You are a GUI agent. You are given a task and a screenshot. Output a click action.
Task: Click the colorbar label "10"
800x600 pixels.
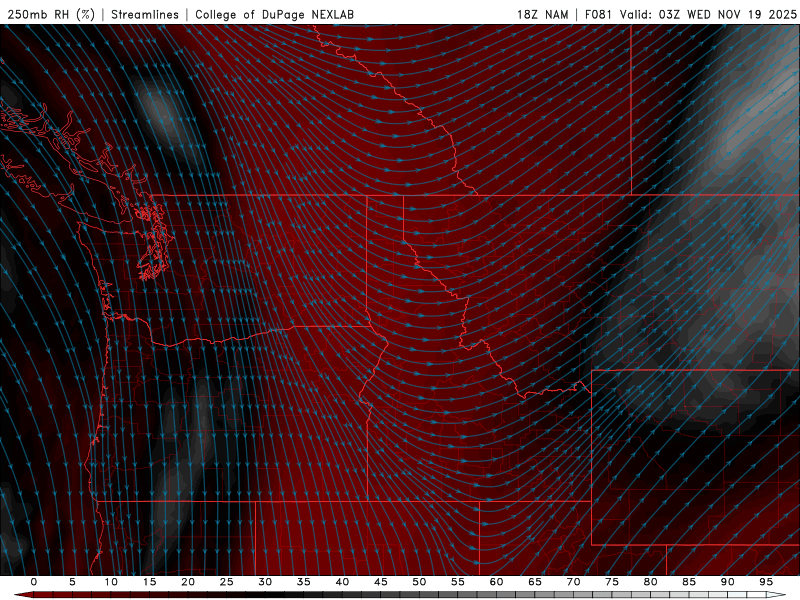tap(111, 582)
